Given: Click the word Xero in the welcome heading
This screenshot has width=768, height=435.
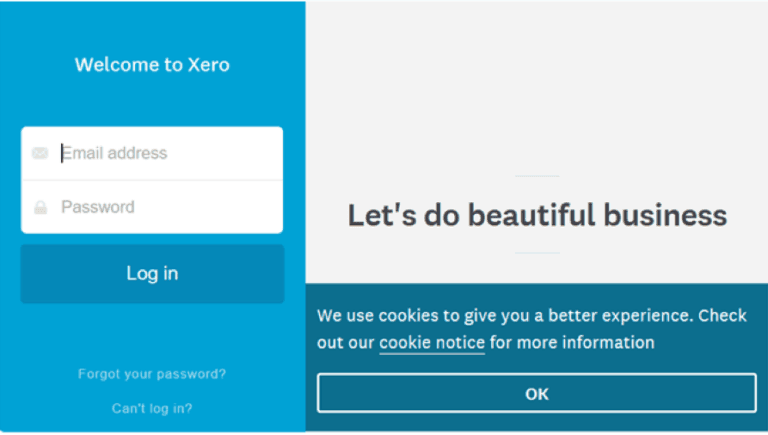Looking at the screenshot, I should [209, 65].
